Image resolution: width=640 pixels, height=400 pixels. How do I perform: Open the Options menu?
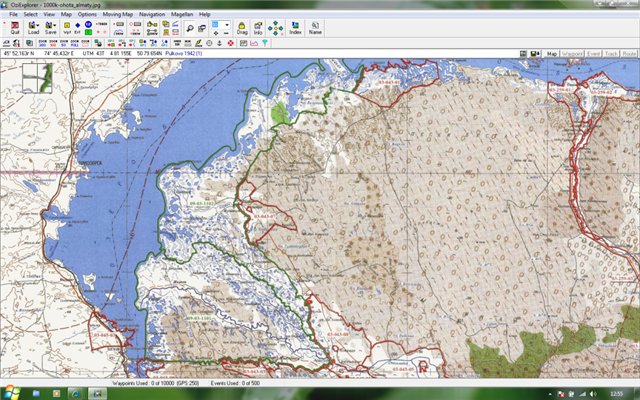point(87,14)
